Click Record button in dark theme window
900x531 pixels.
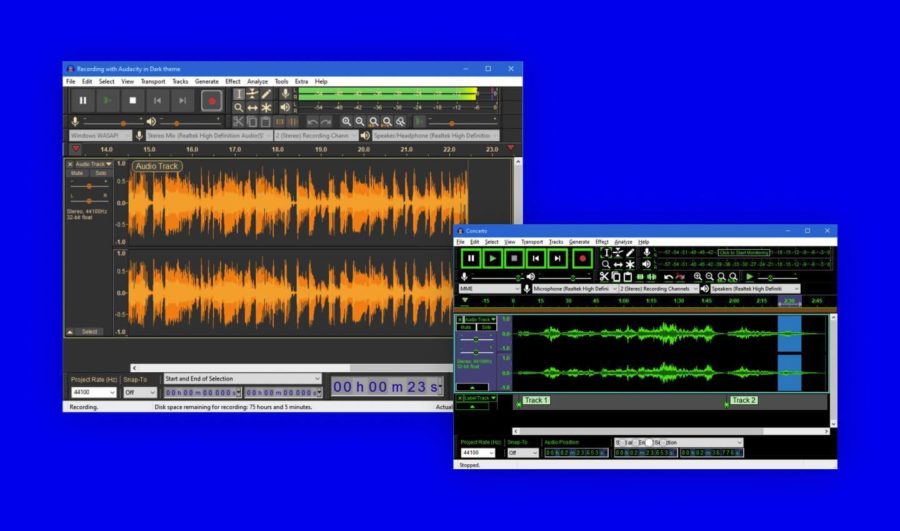211,101
